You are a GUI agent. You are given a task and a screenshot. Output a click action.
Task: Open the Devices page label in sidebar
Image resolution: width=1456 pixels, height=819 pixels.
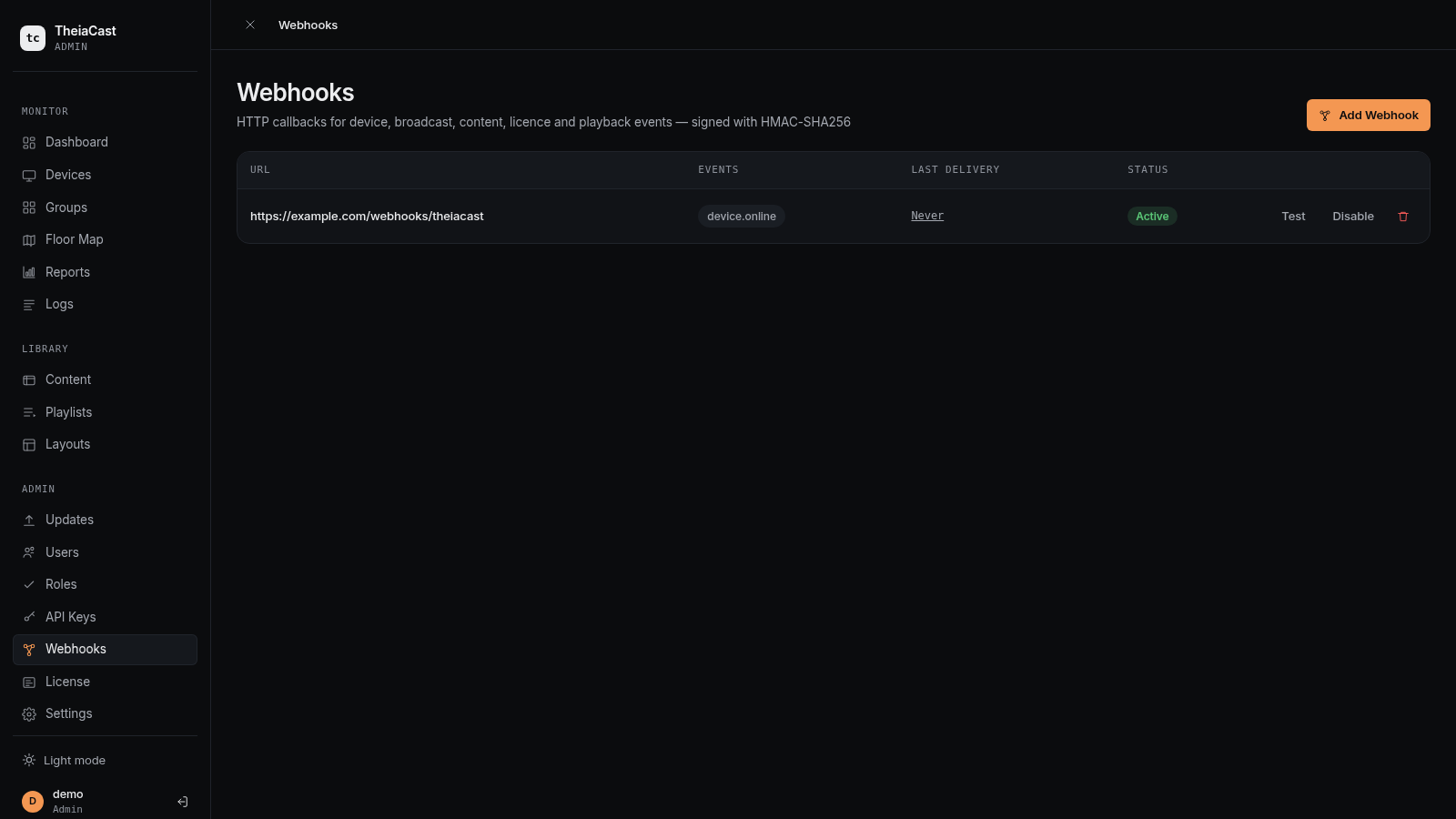(68, 175)
